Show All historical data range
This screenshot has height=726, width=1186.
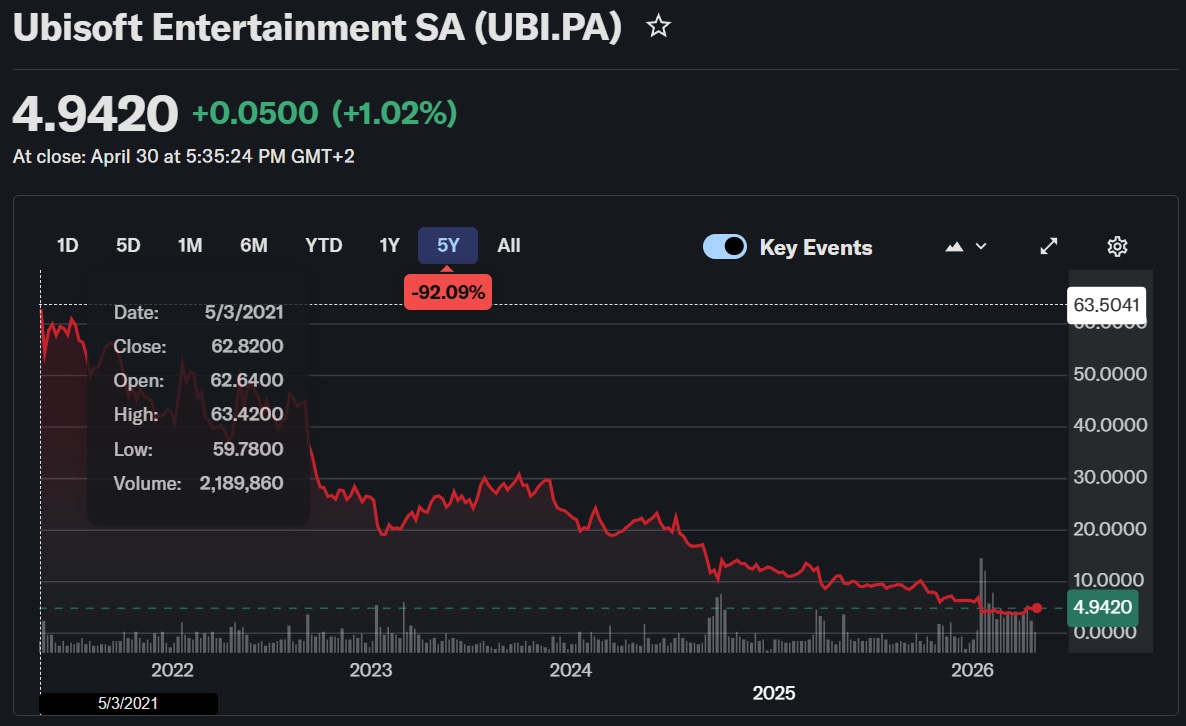508,246
